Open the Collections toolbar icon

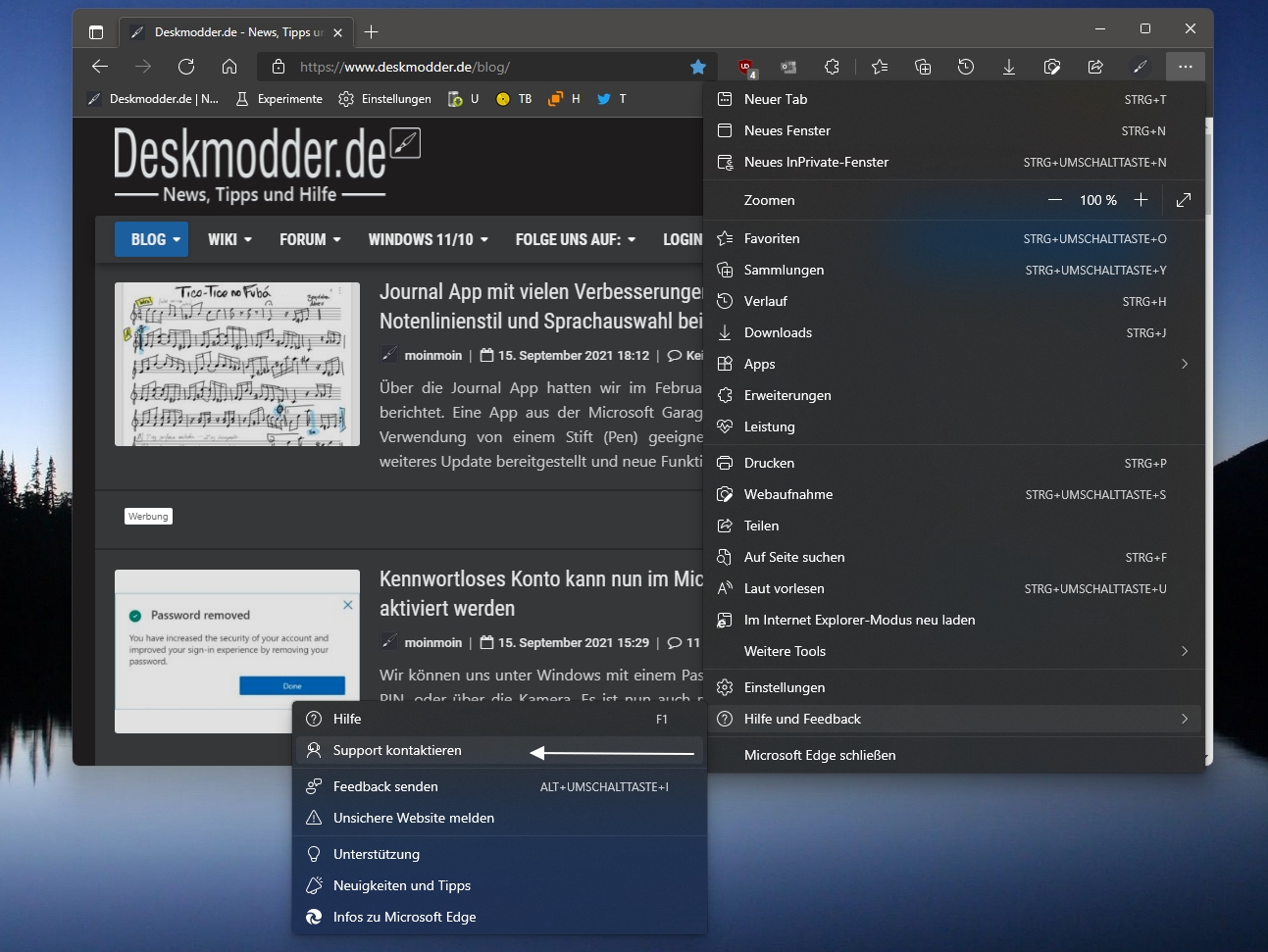point(923,67)
